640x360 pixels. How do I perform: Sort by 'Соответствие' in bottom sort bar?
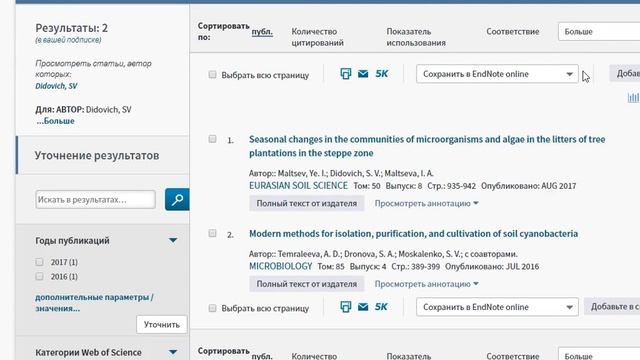[513, 356]
